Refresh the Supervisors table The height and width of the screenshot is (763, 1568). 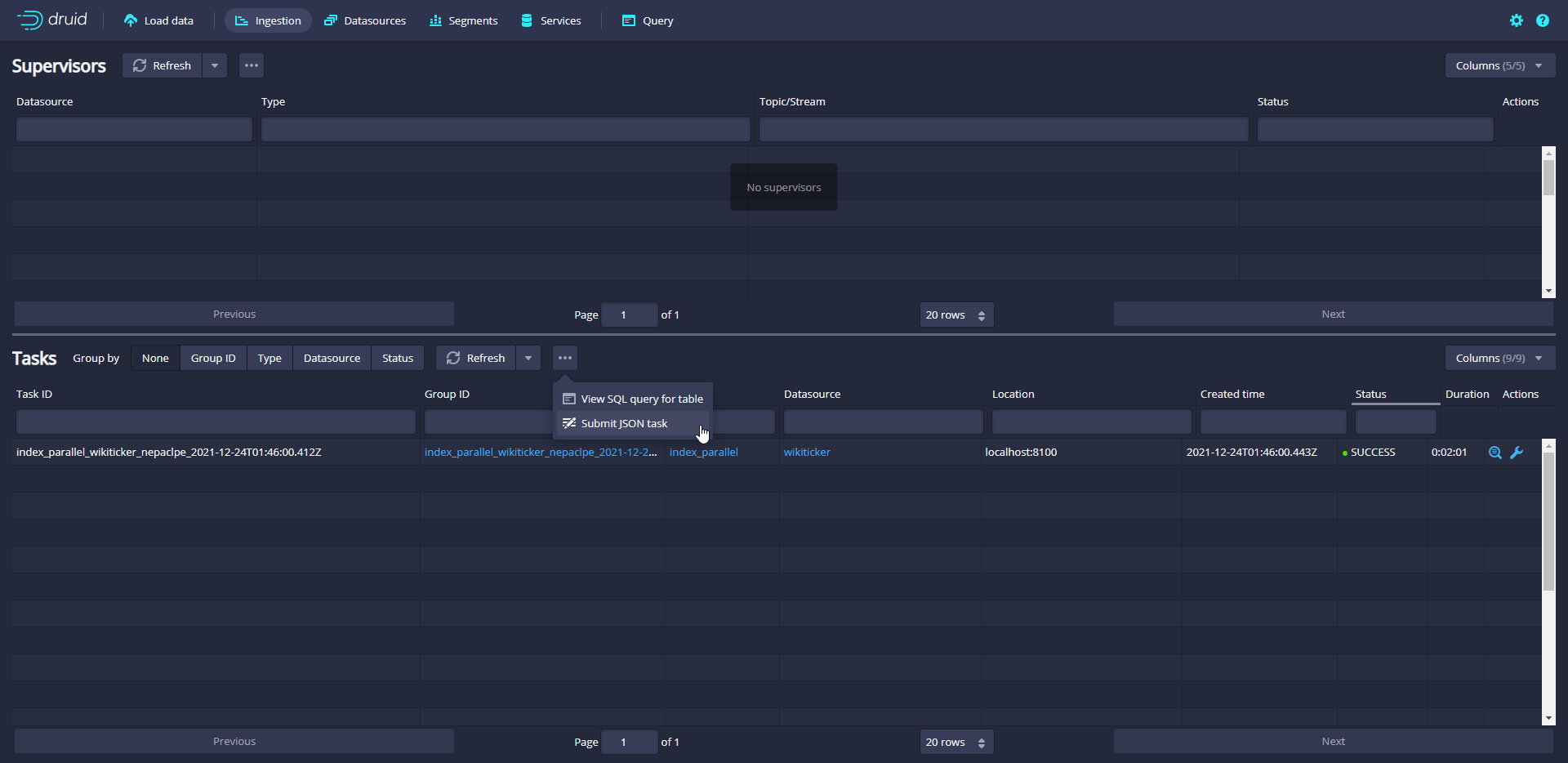coord(162,65)
